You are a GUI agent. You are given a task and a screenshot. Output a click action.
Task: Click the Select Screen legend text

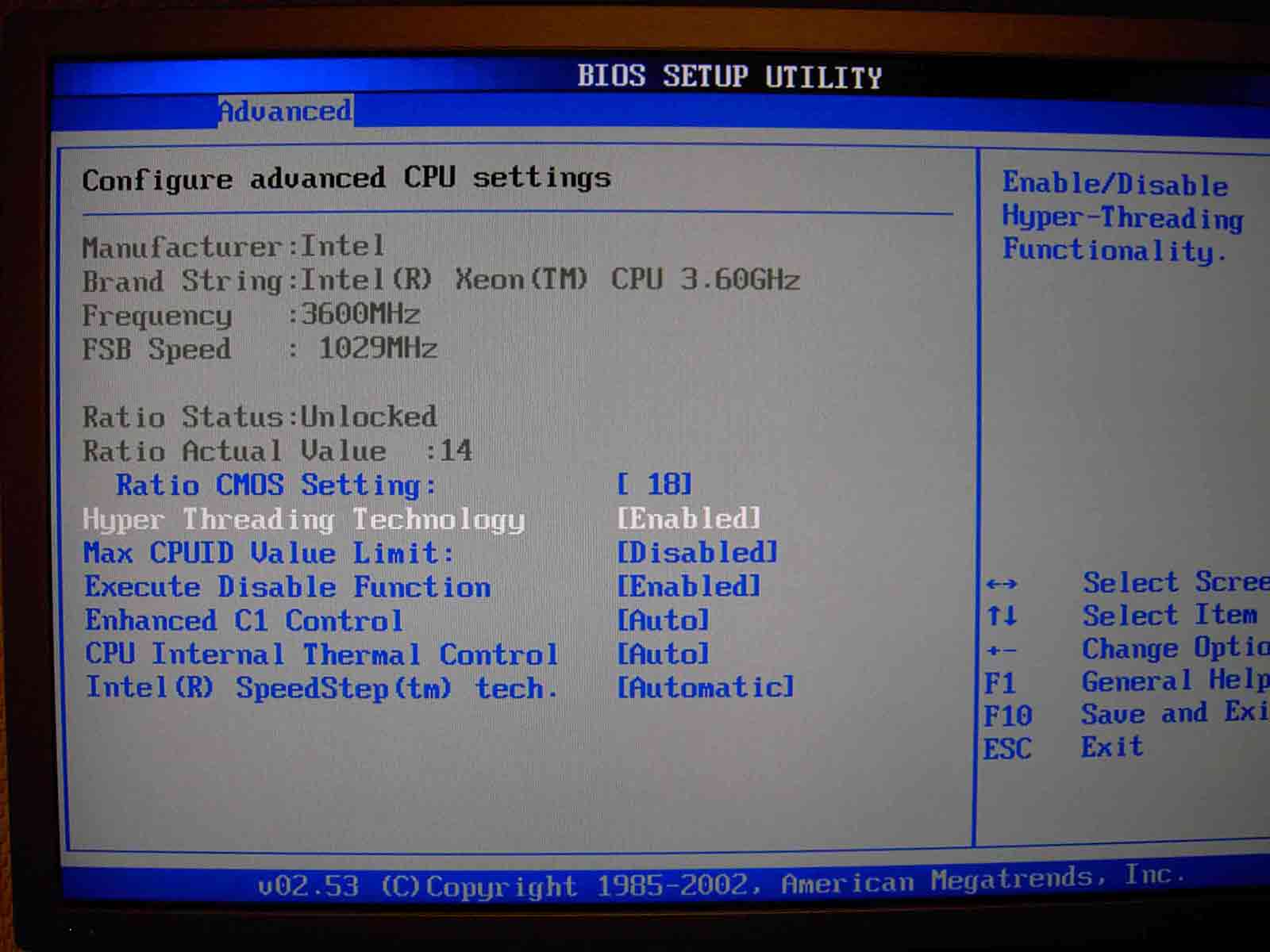(x=1176, y=582)
